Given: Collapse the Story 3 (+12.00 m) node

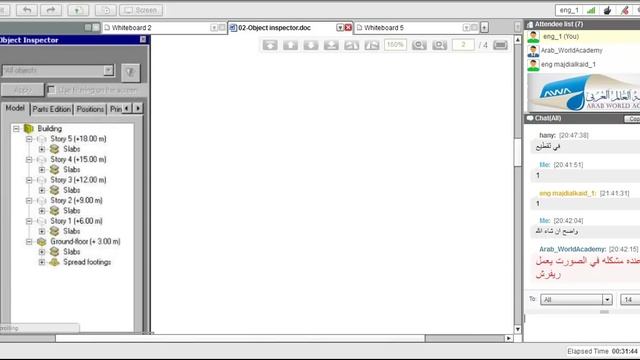Looking at the screenshot, I should (x=29, y=180).
